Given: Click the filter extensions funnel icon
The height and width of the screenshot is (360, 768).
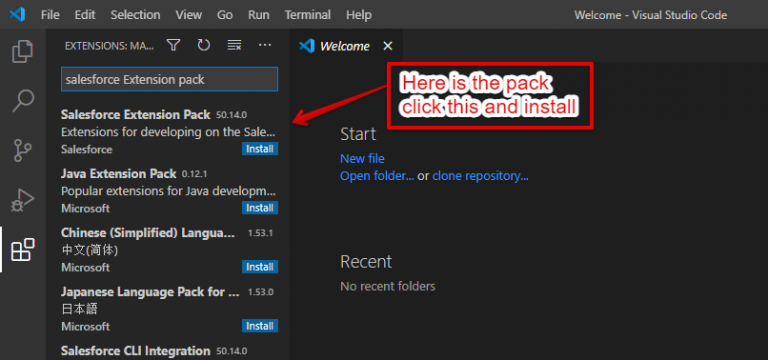Looking at the screenshot, I should click(x=173, y=46).
